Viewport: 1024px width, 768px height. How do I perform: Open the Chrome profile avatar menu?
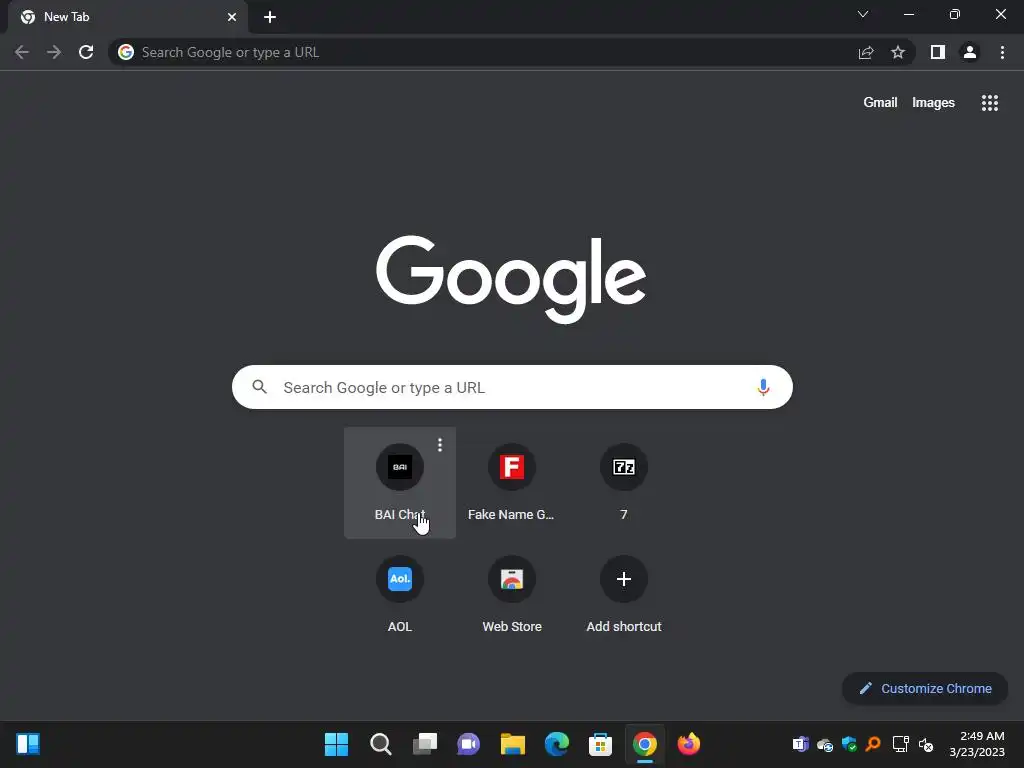coord(970,52)
